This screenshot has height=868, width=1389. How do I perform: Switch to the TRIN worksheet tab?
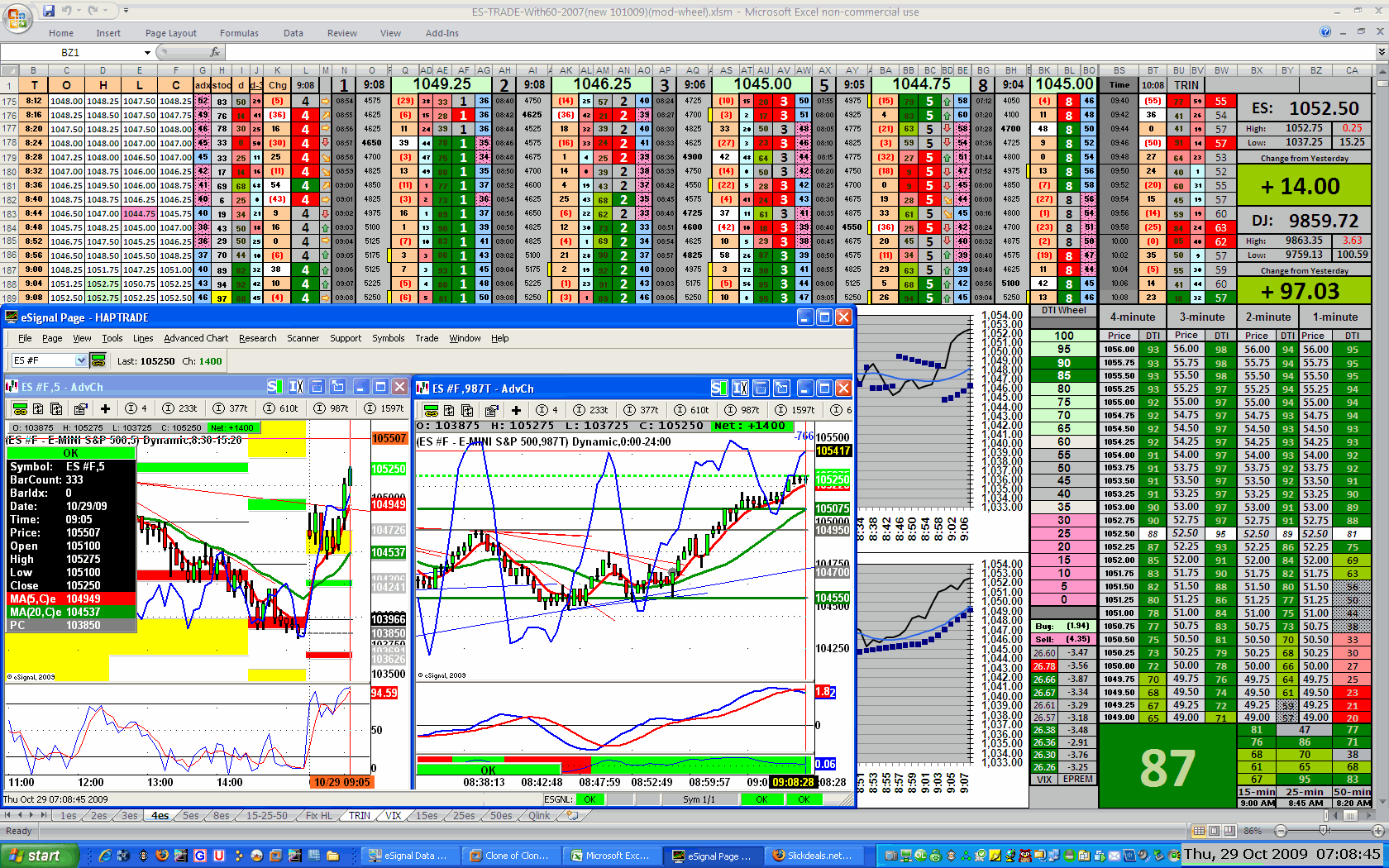click(x=360, y=815)
